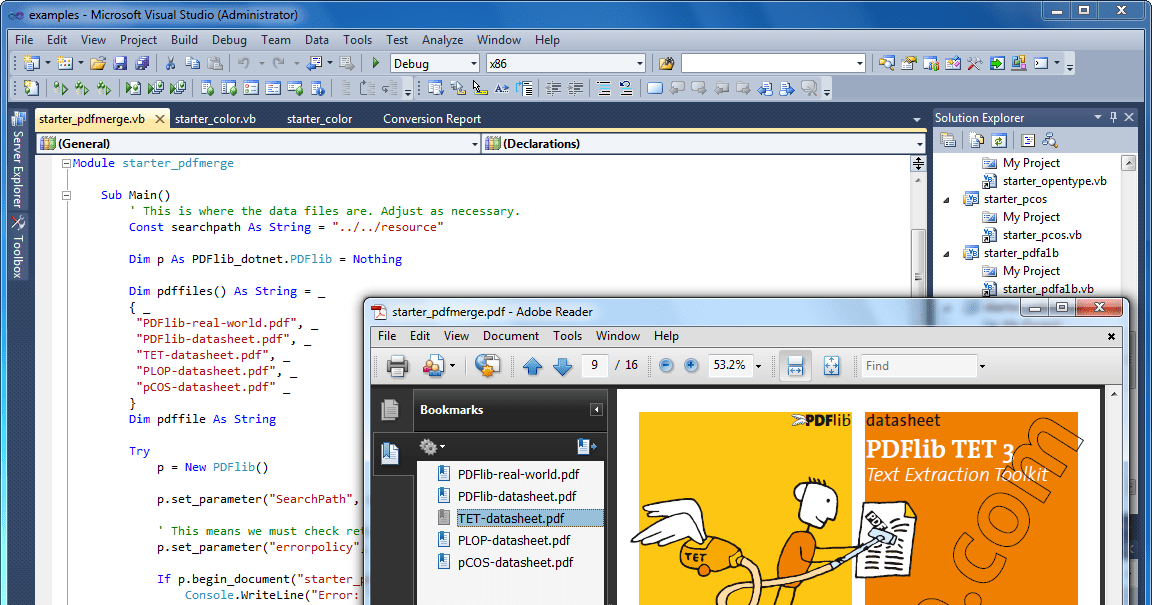
Task: Open the Find options dropdown in Adobe Reader
Action: tap(982, 366)
